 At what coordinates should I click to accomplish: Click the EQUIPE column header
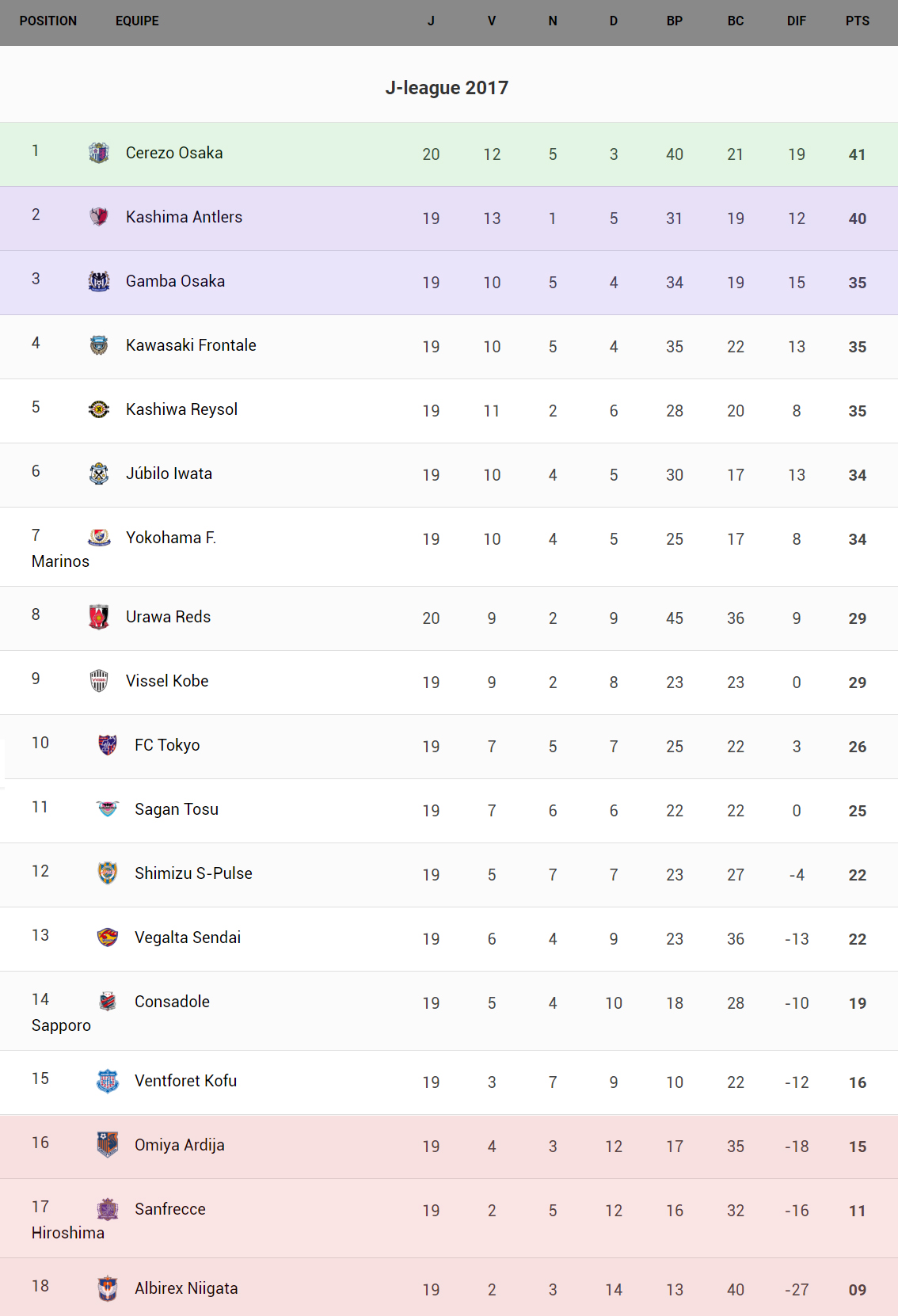tap(137, 21)
